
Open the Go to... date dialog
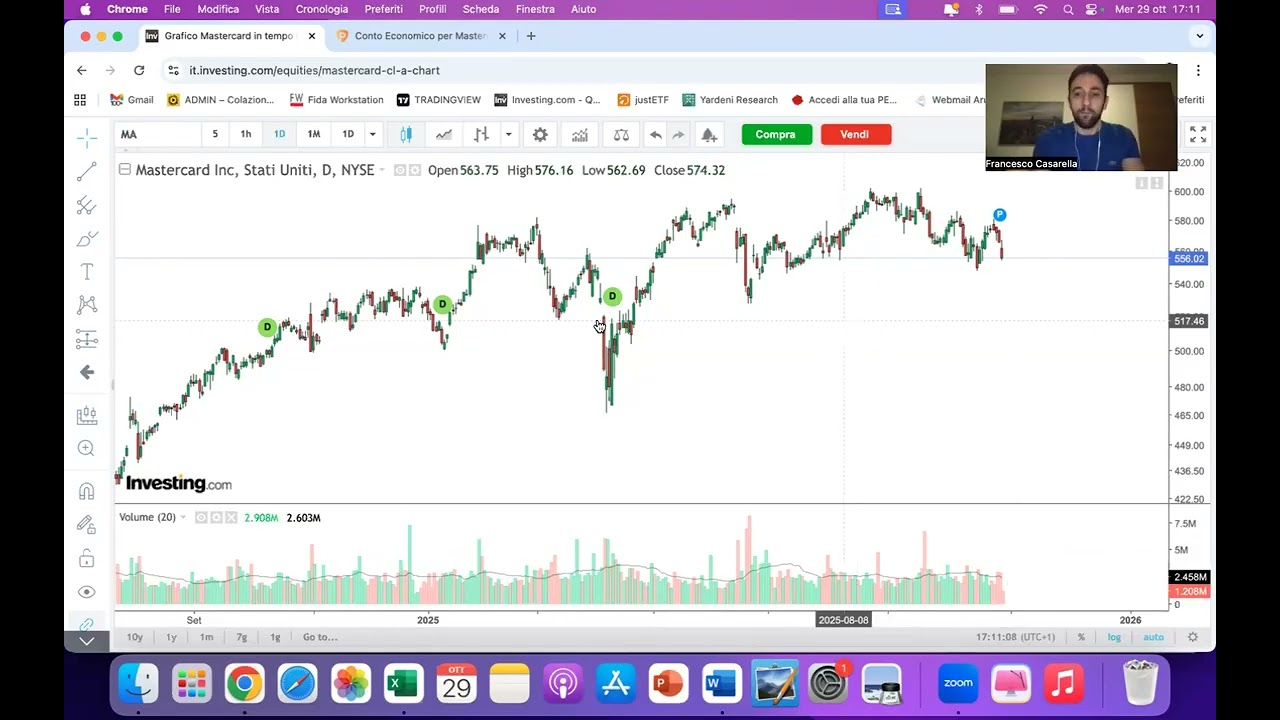pyautogui.click(x=320, y=637)
